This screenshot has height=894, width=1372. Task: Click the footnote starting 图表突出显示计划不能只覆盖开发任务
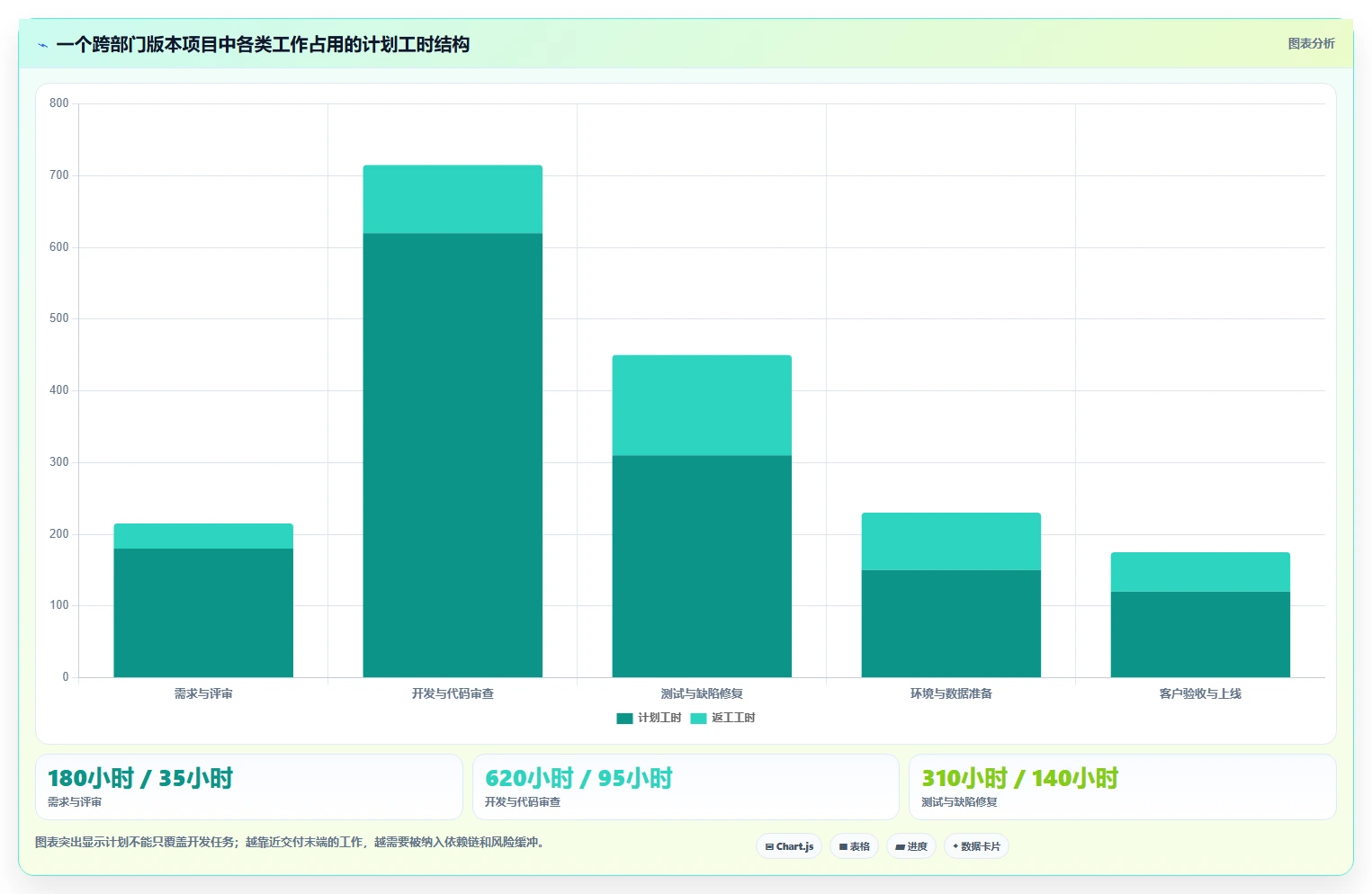point(291,842)
